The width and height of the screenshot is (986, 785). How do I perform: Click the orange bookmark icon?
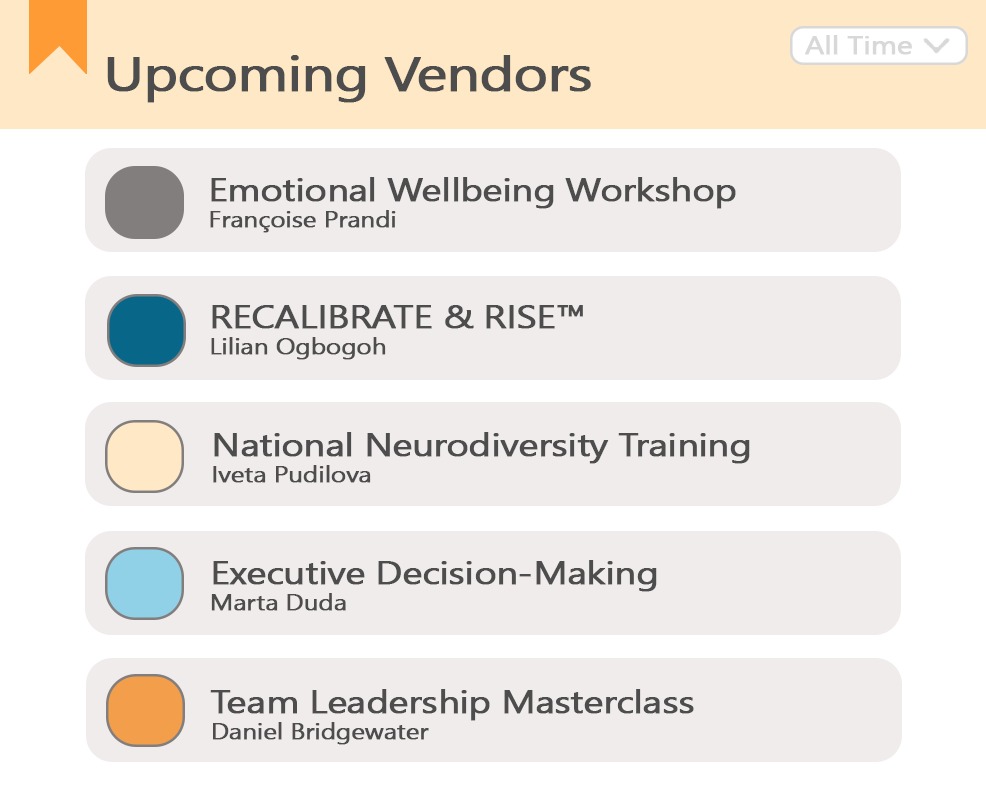tap(57, 35)
